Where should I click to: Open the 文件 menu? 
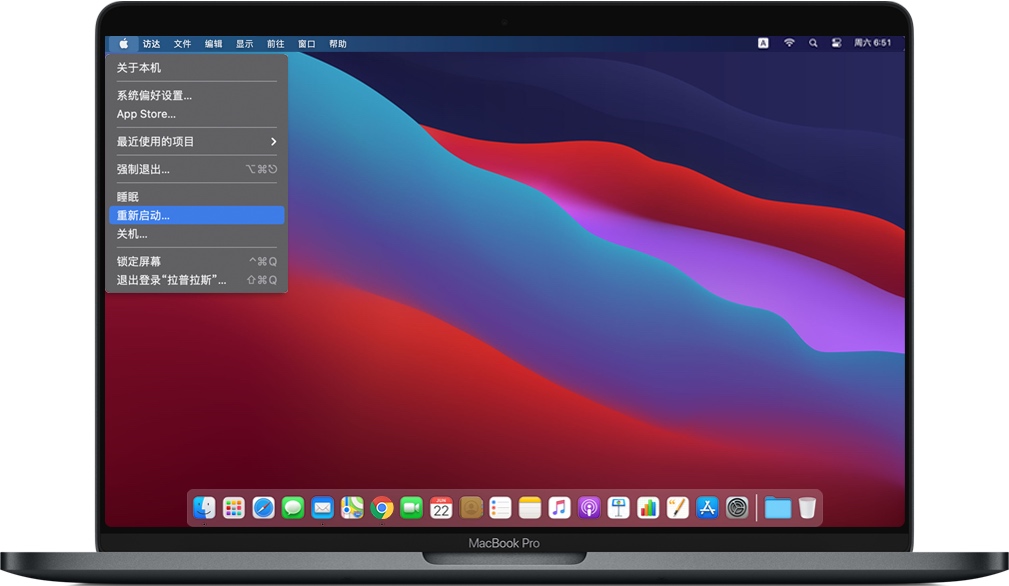pyautogui.click(x=182, y=43)
